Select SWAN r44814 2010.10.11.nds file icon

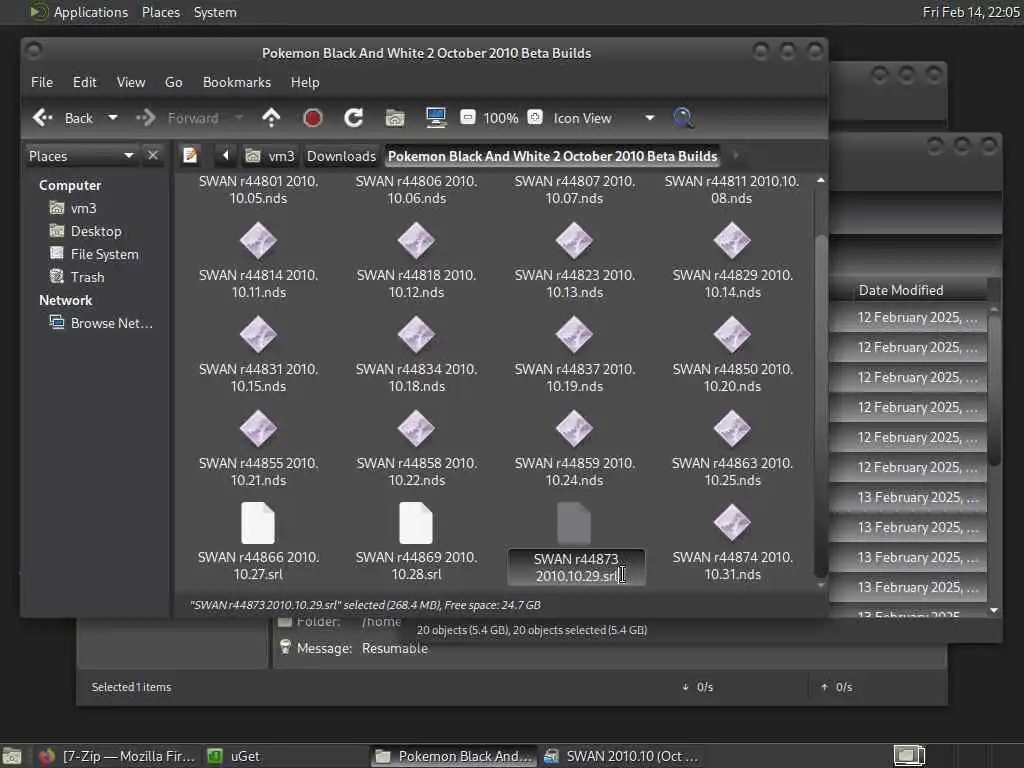259,241
